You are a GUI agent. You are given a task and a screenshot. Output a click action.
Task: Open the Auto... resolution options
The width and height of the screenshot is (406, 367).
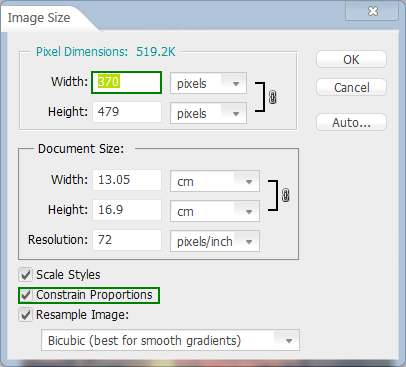(351, 122)
